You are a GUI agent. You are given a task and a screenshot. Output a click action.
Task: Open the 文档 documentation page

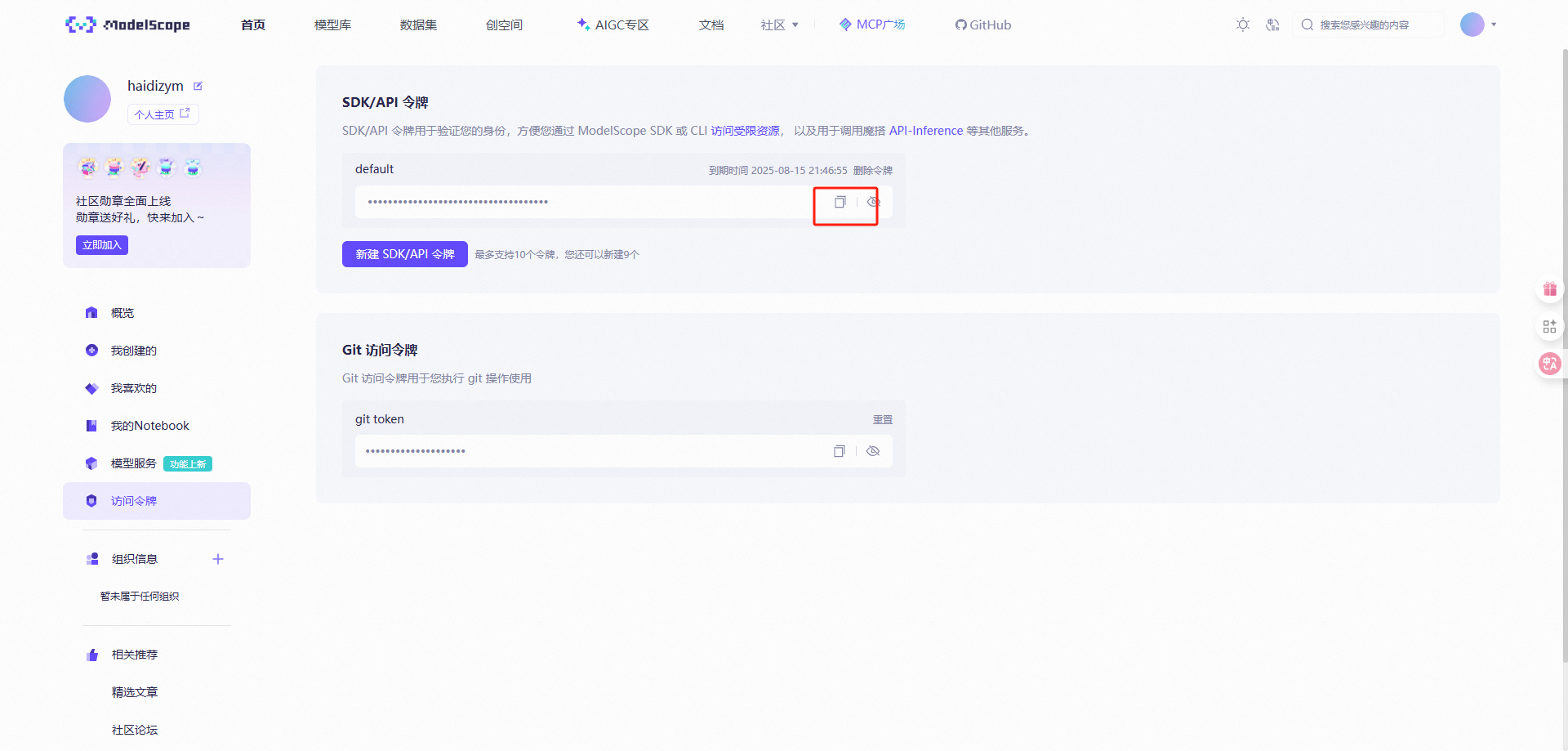point(711,25)
